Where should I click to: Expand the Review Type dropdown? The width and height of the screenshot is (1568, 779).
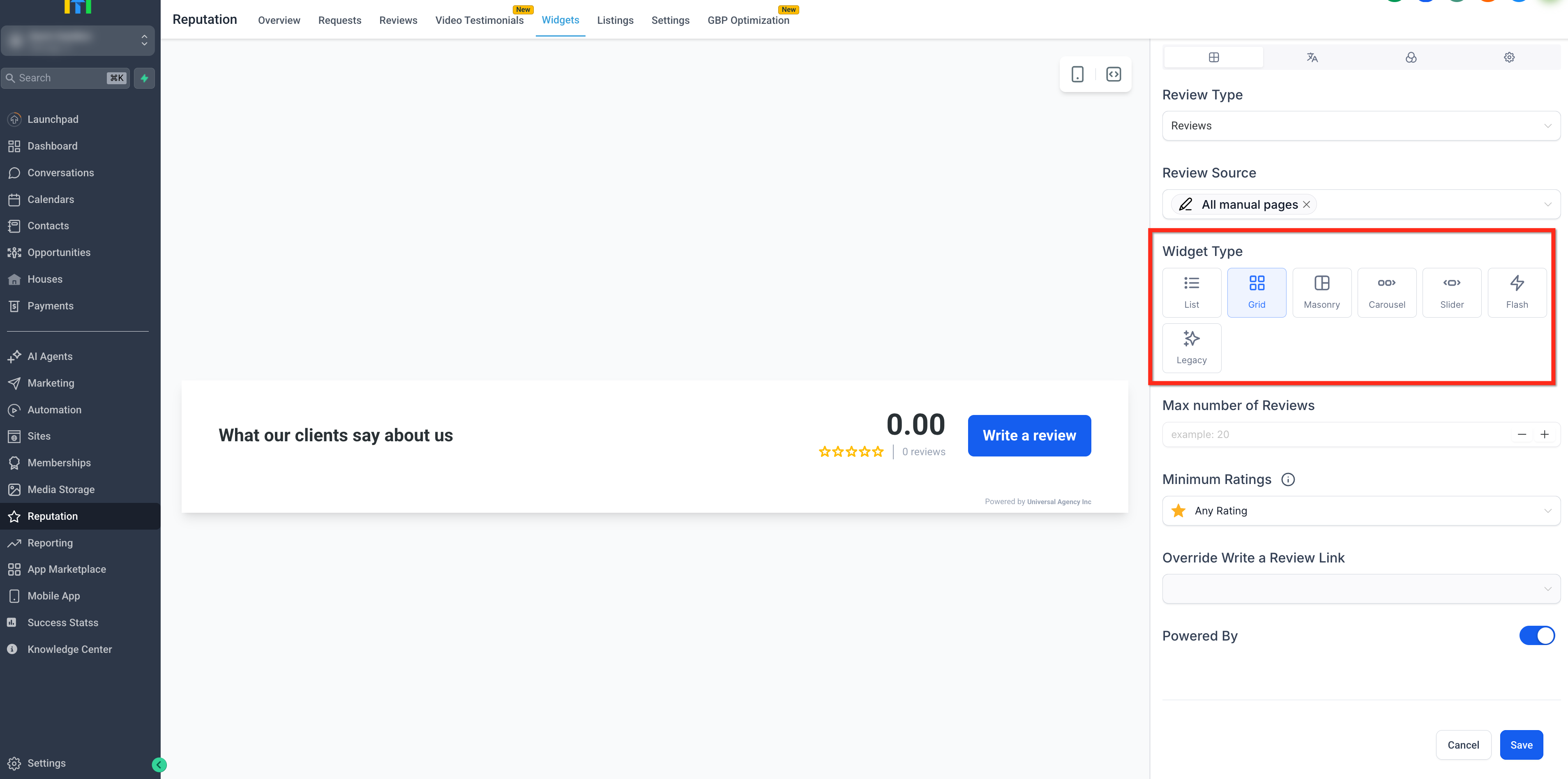point(1361,126)
